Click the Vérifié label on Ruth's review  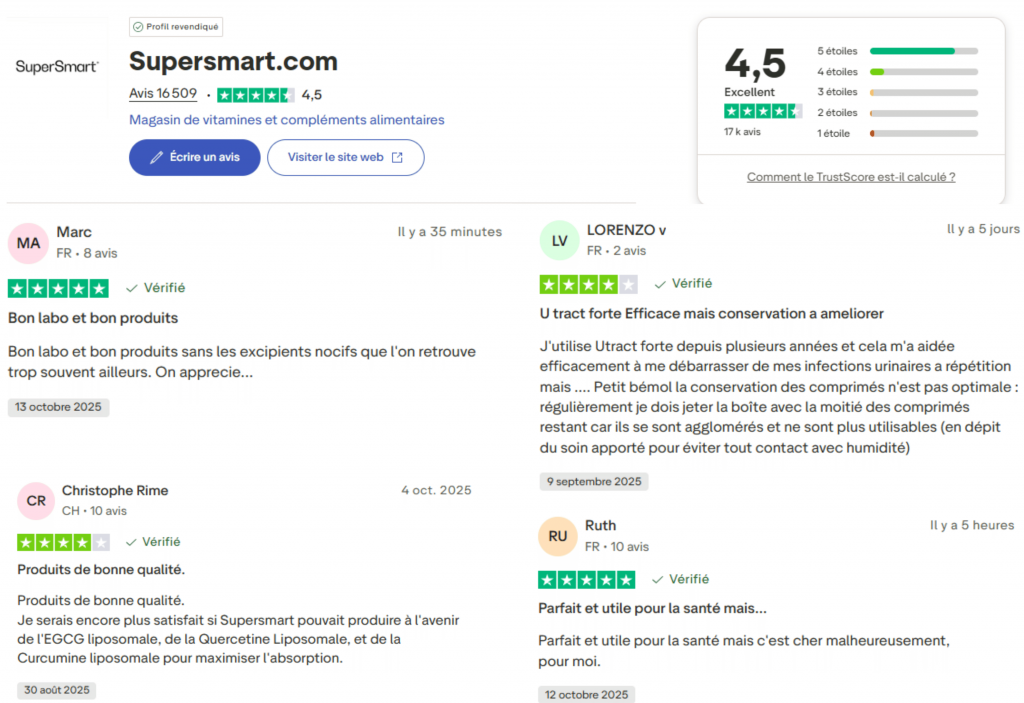click(691, 579)
